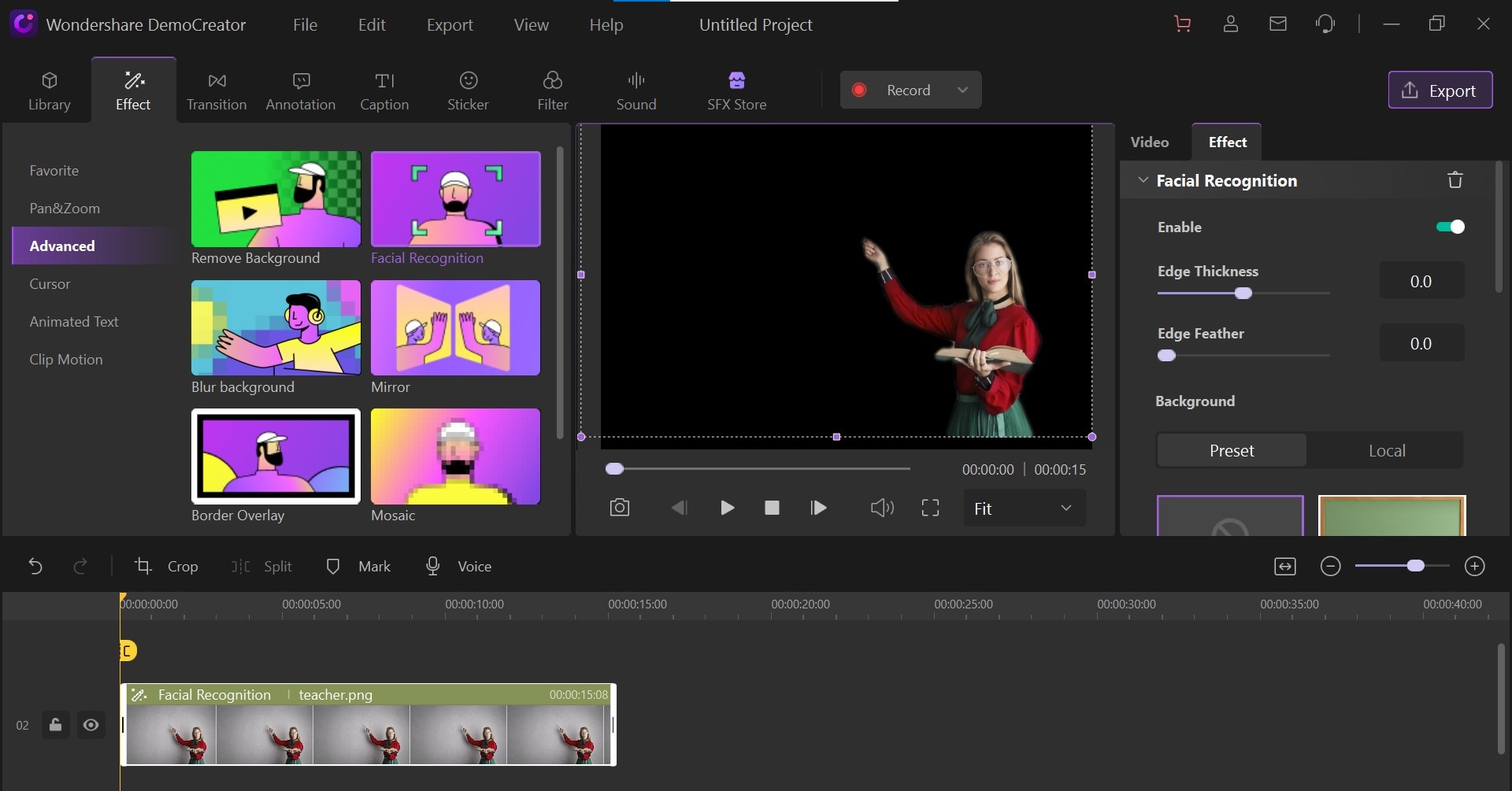Viewport: 1512px width, 791px height.
Task: Select the Crop tool
Action: pos(166,566)
